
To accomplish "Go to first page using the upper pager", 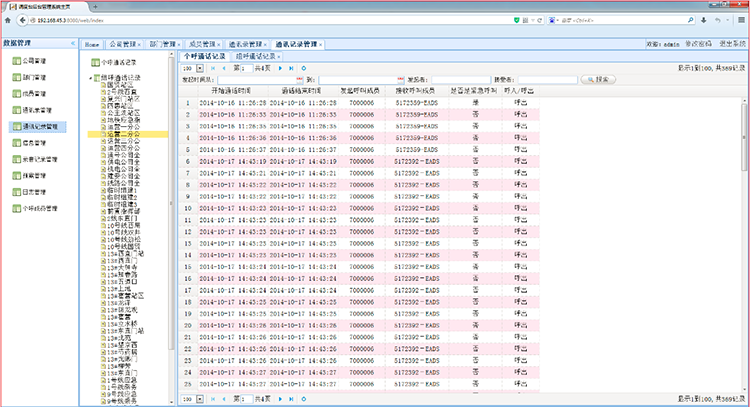I will (x=213, y=68).
